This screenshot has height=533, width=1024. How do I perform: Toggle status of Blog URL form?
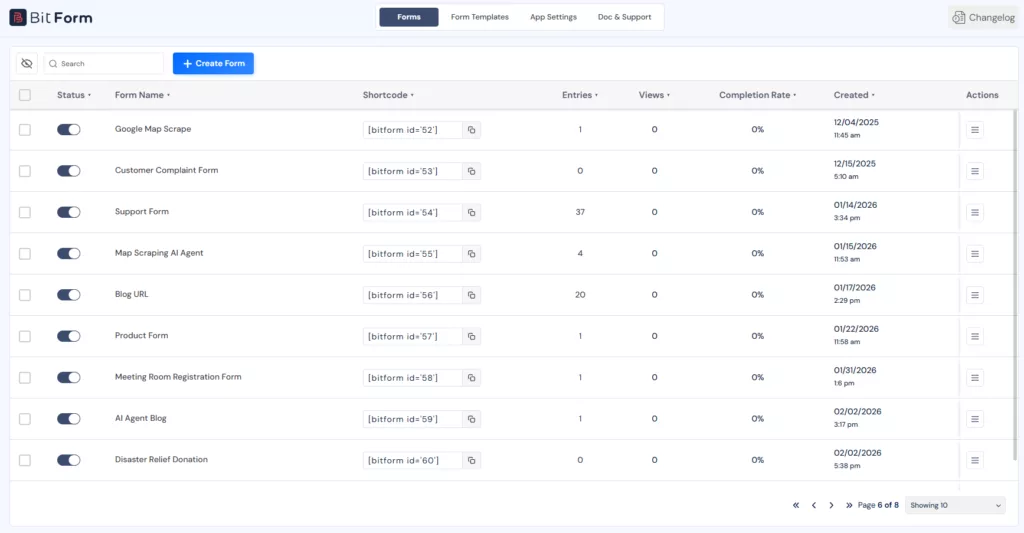coord(69,295)
